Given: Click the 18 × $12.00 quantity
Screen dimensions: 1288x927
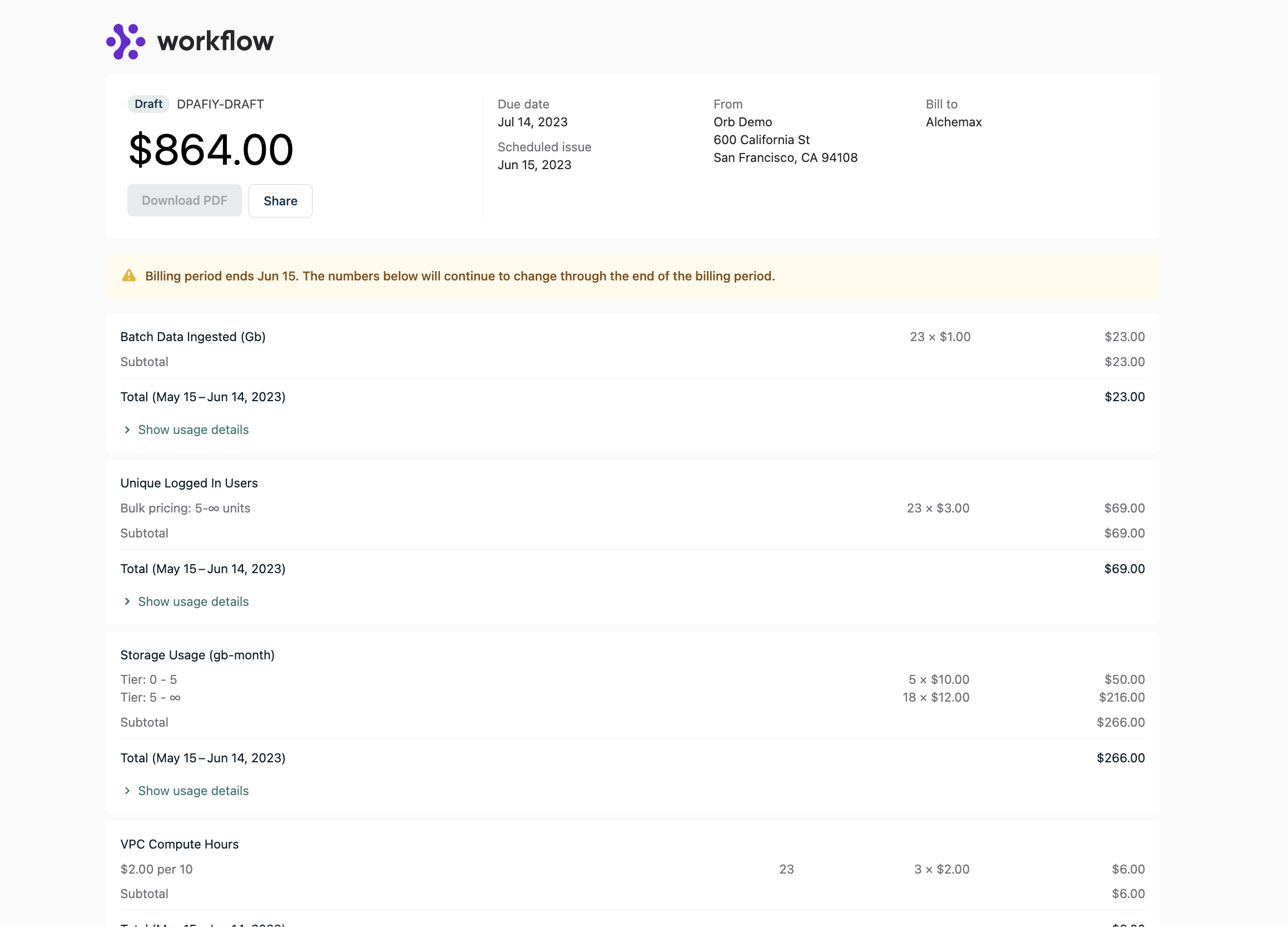Looking at the screenshot, I should 937,697.
